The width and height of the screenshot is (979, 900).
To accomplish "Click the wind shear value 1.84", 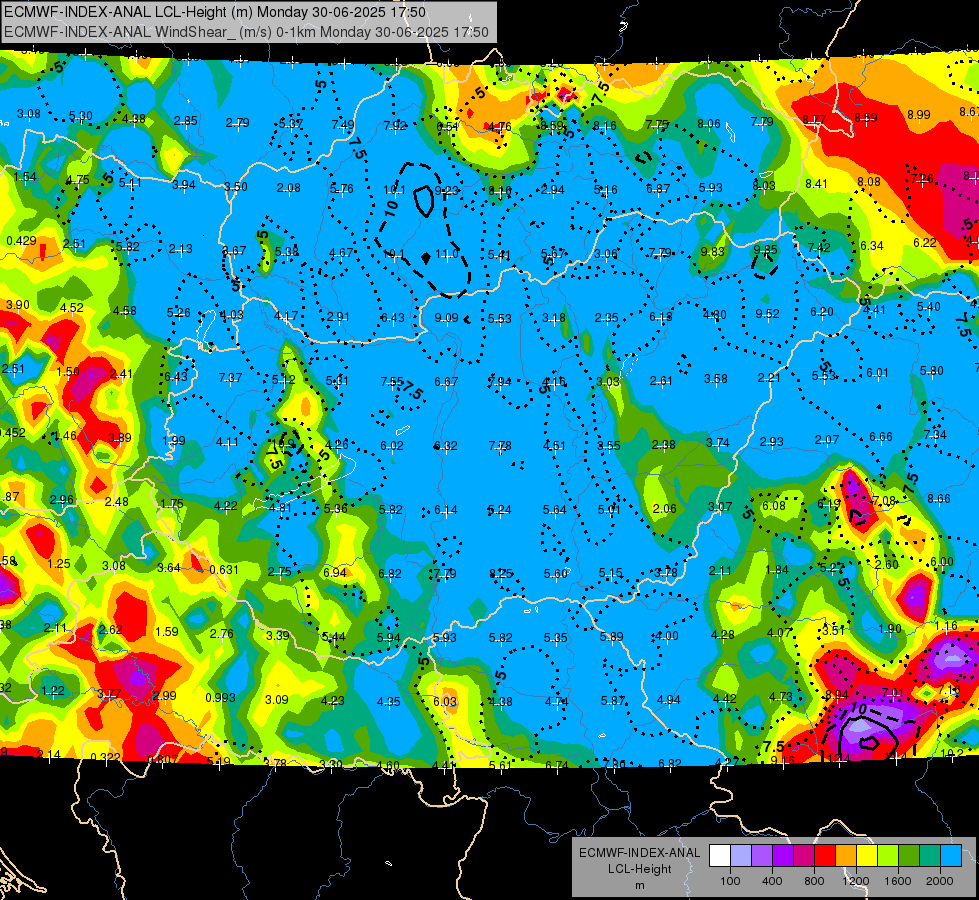I will point(777,570).
